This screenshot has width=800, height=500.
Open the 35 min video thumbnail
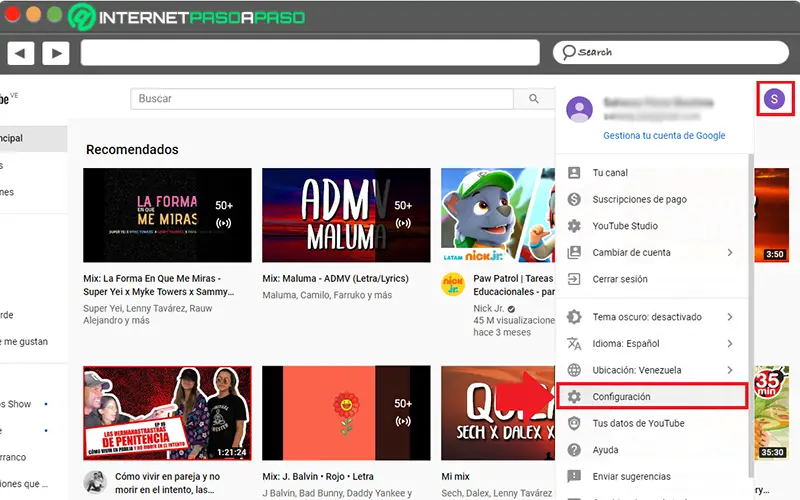(771, 413)
